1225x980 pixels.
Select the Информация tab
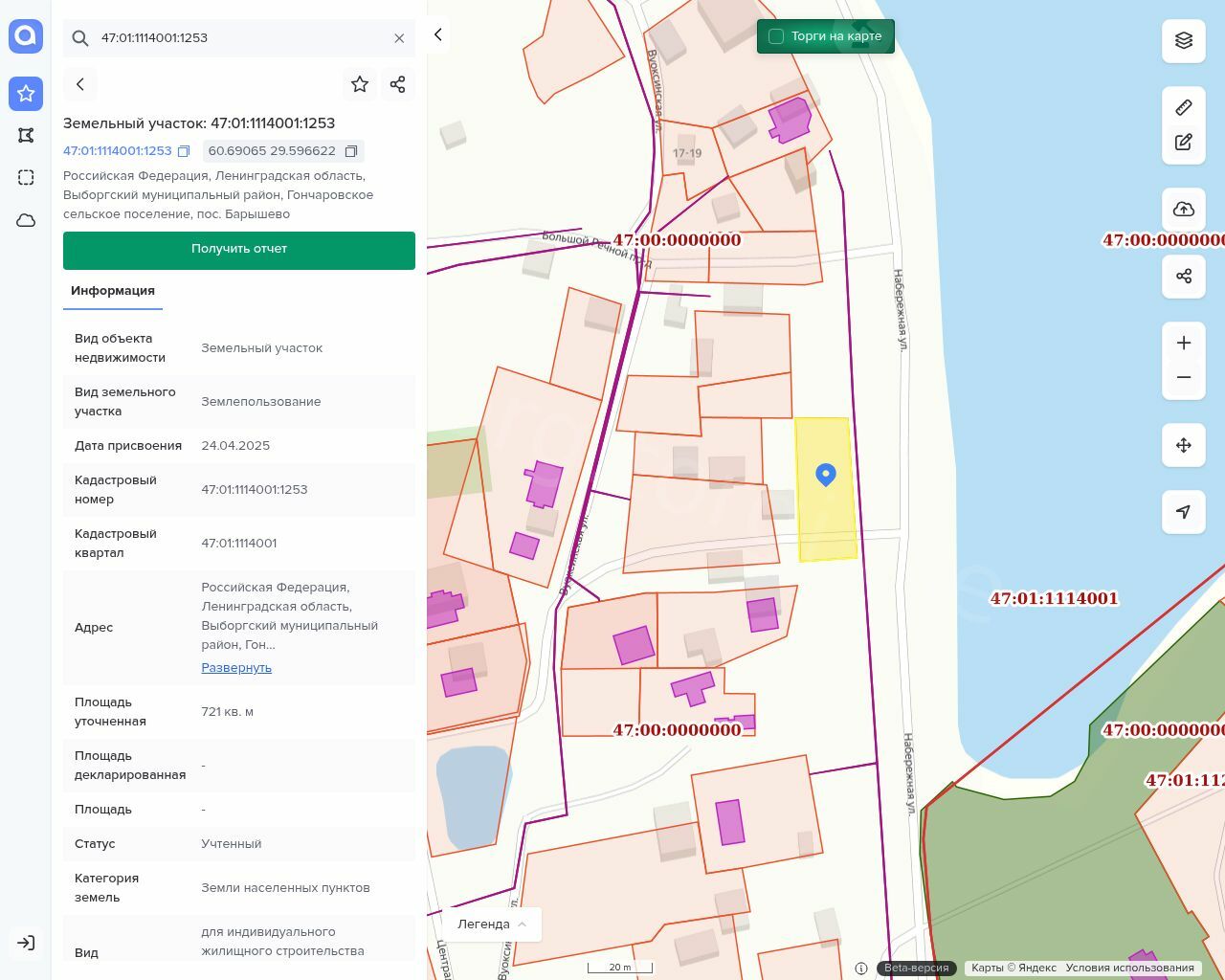coord(113,291)
